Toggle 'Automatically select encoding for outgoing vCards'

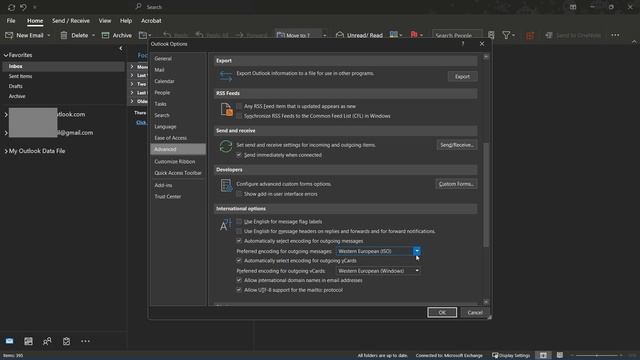coord(239,260)
